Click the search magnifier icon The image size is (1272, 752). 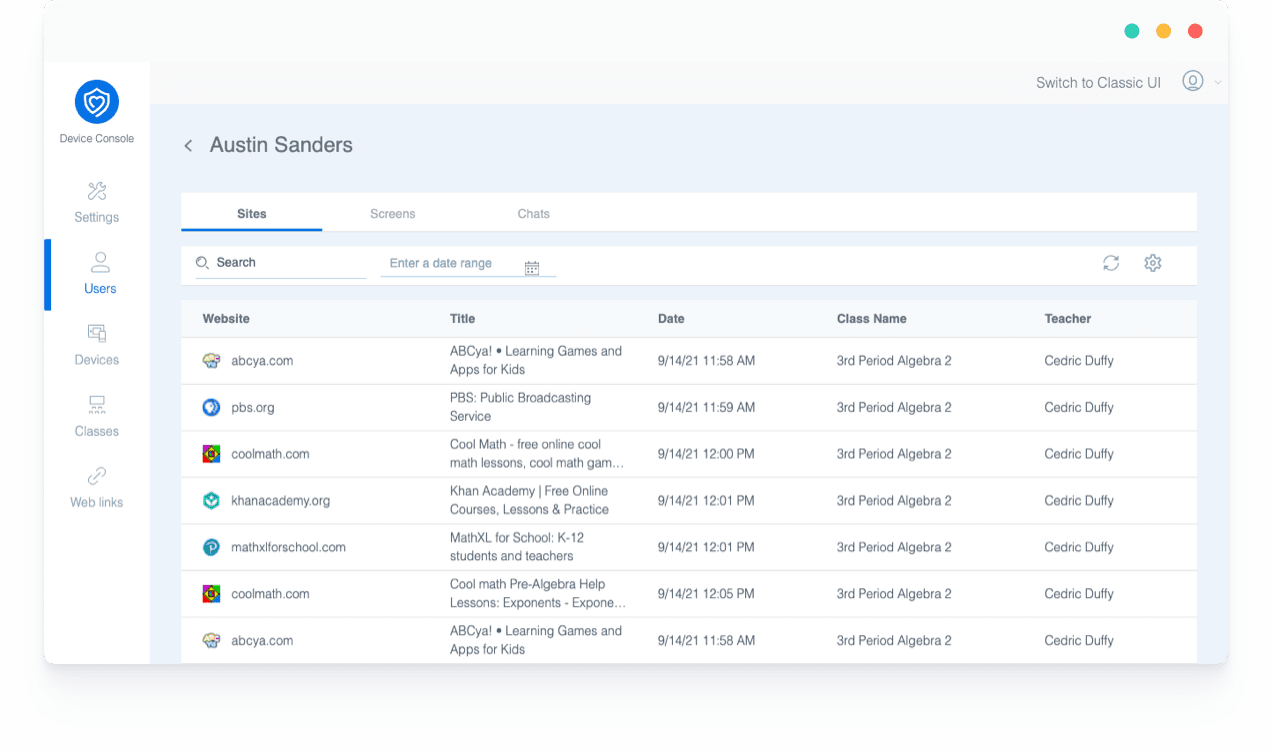tap(202, 263)
